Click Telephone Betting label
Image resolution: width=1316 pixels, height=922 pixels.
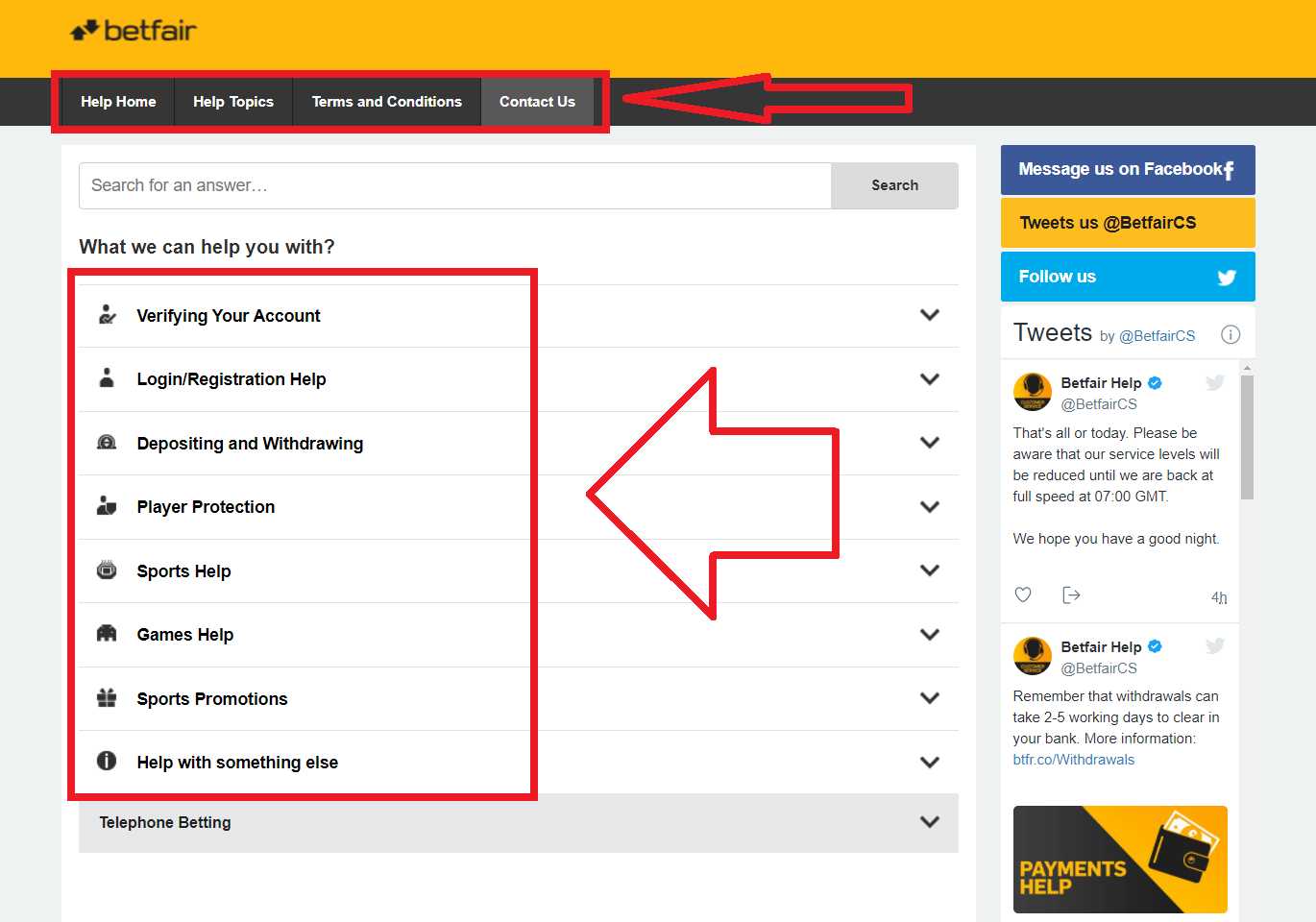click(165, 823)
